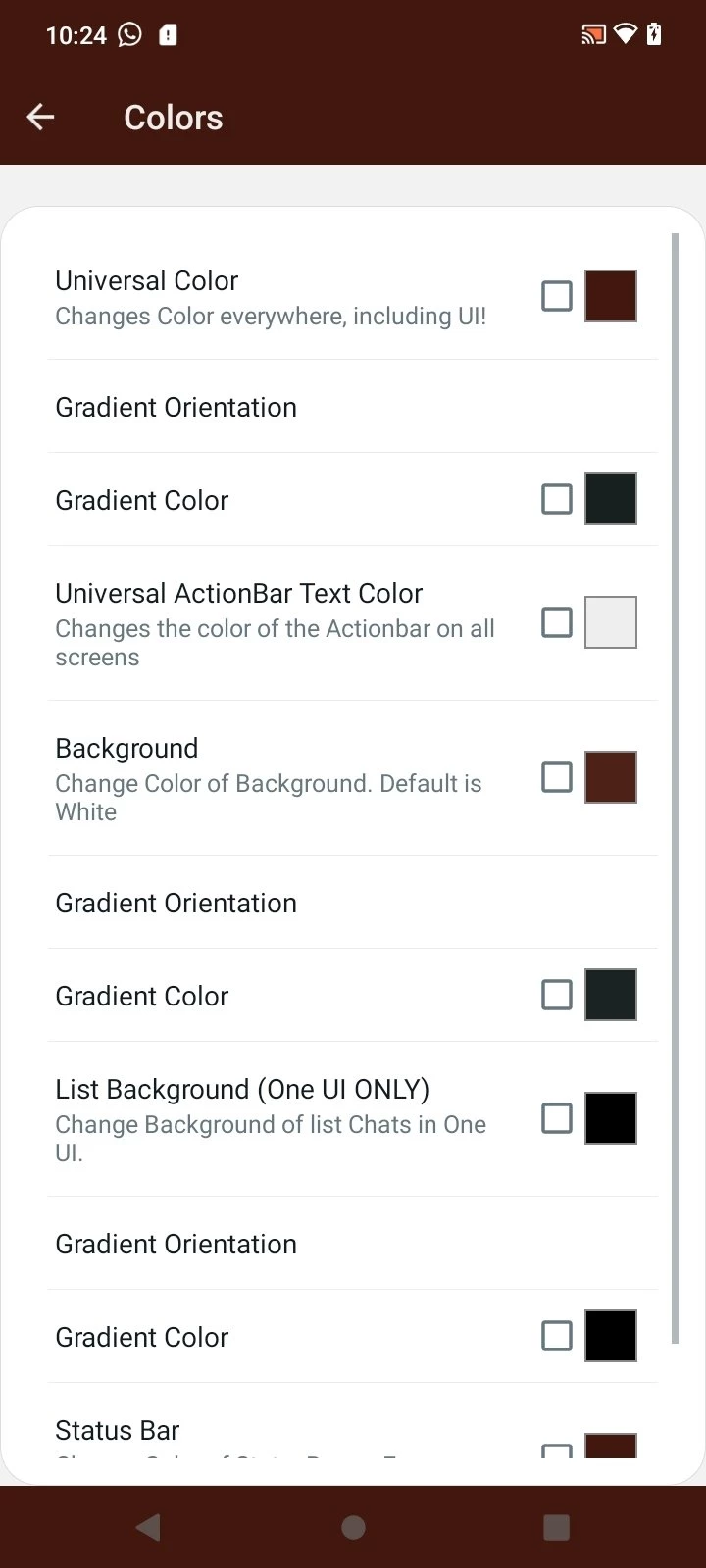This screenshot has height=1568, width=706.
Task: Open Gradient Orientation below List Background
Action: tap(176, 1244)
